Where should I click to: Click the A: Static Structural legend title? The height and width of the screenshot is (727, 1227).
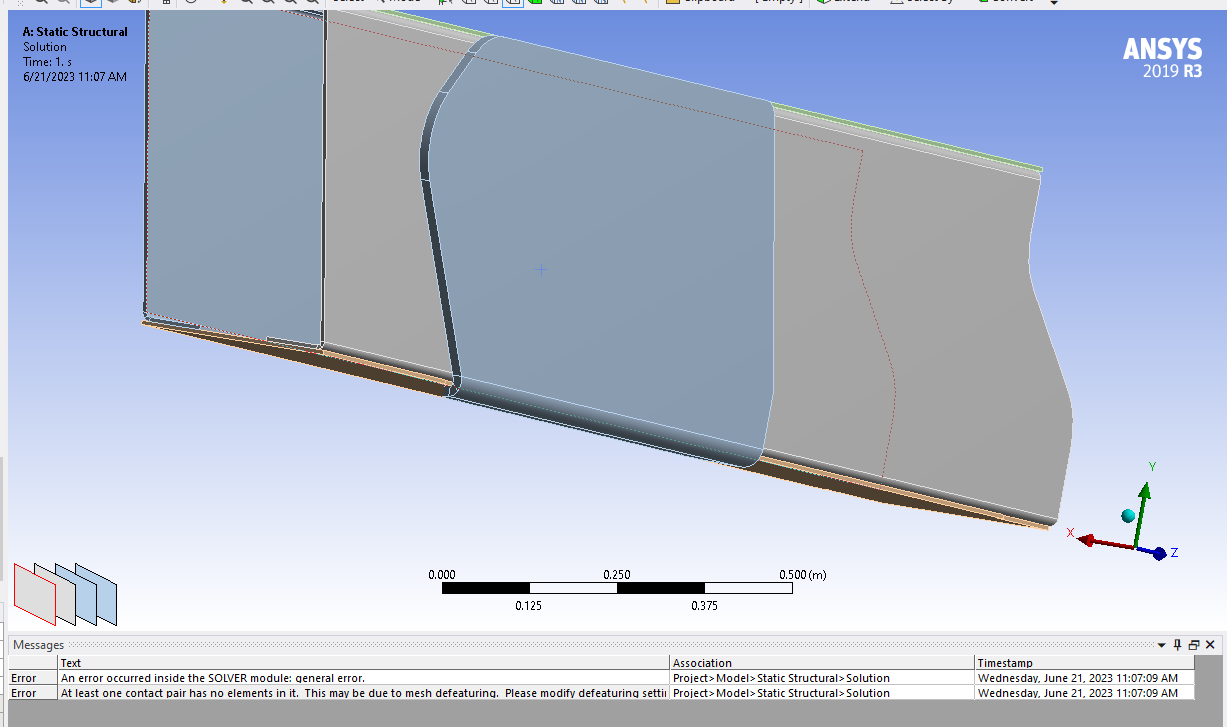pos(75,32)
